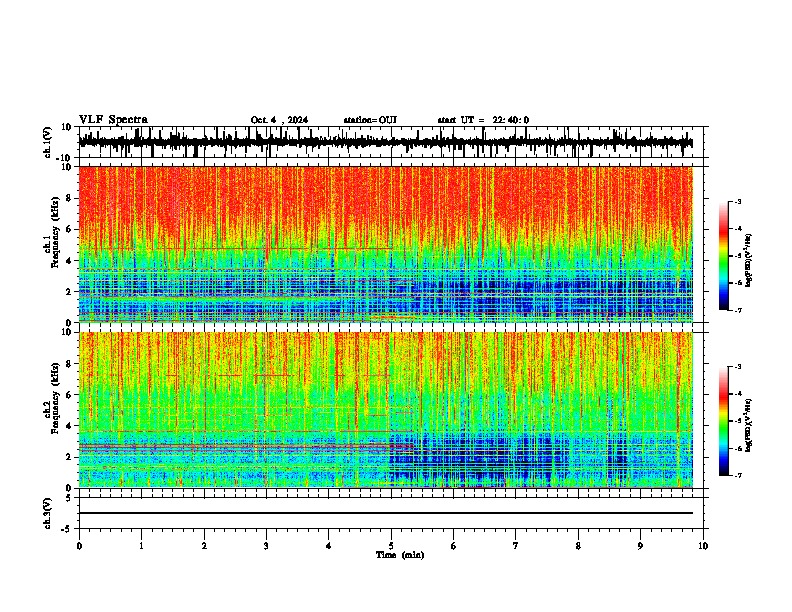Click time axis tick label "0"

(79, 546)
